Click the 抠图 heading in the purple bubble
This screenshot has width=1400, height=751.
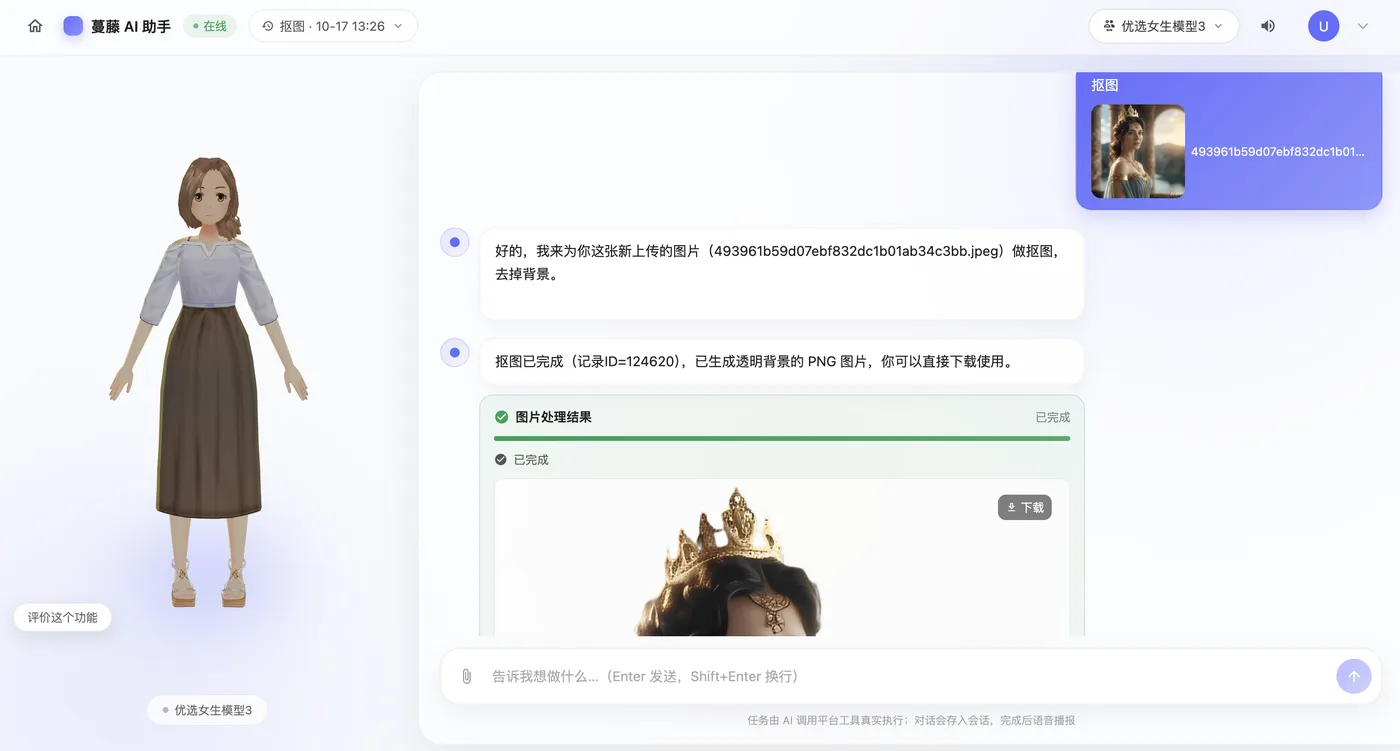[x=1105, y=85]
